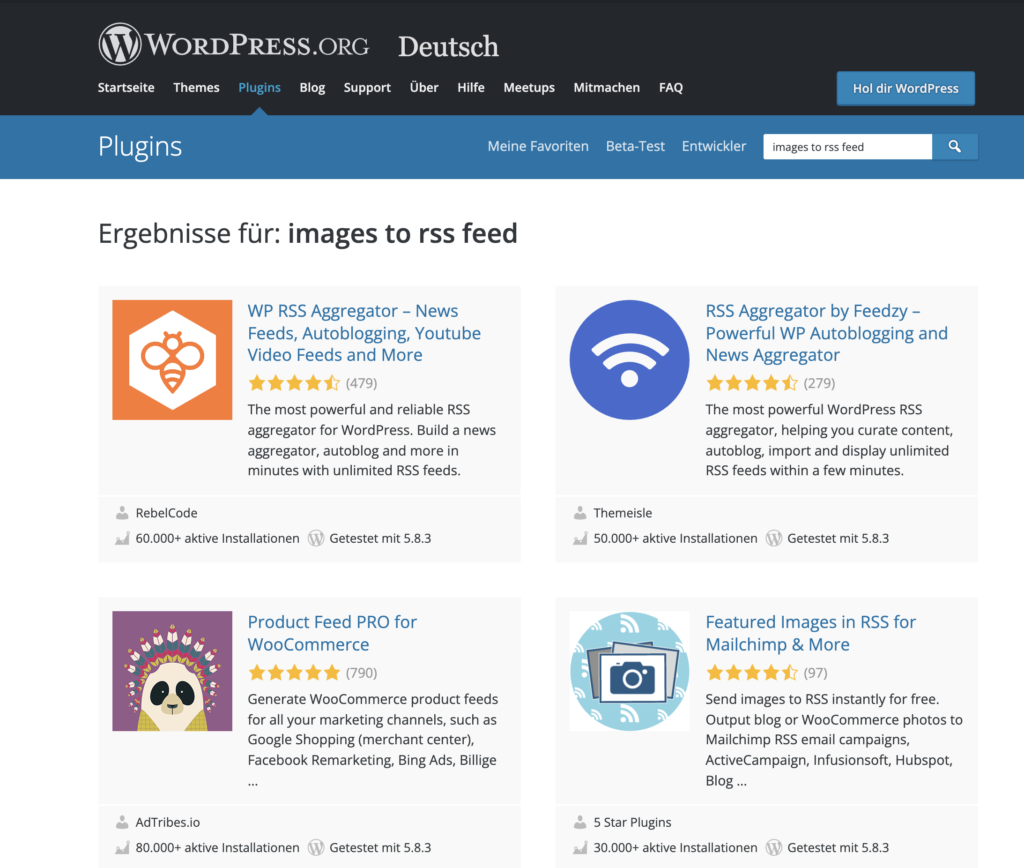
Task: Click the WordPress icon in the AdTribes.io card footer
Action: tap(316, 848)
